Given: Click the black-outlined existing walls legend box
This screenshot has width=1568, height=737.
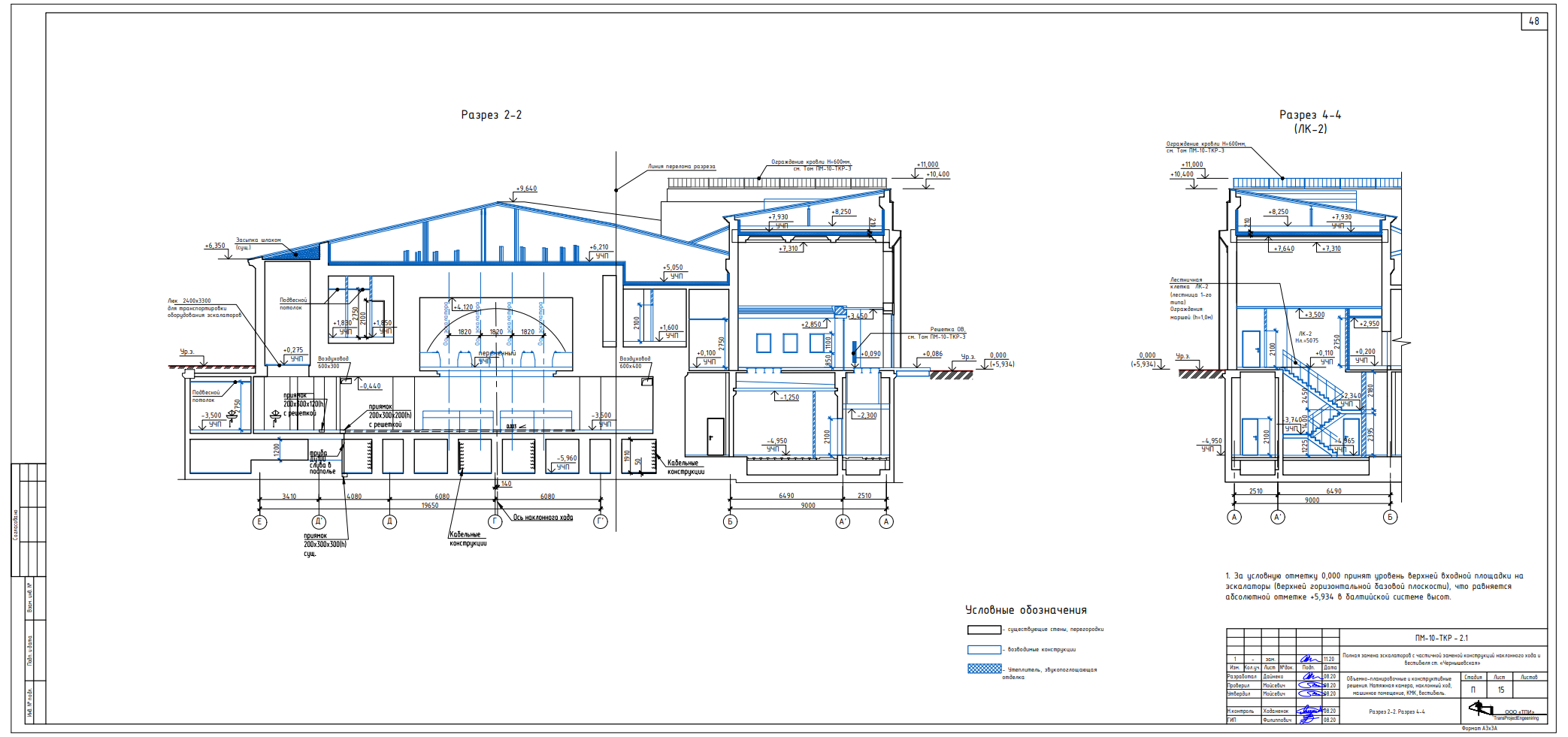Looking at the screenshot, I should coord(984,630).
